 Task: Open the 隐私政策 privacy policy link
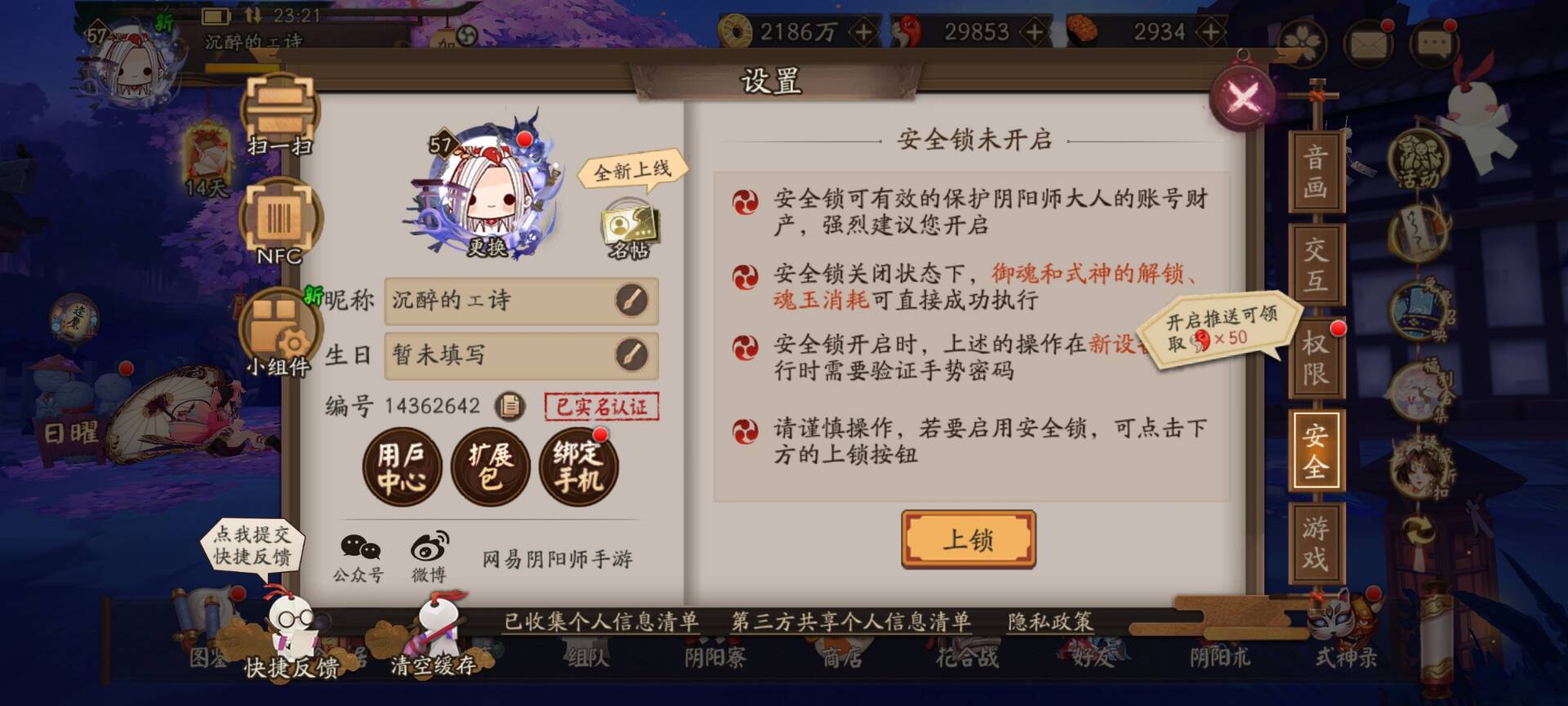pos(1050,622)
